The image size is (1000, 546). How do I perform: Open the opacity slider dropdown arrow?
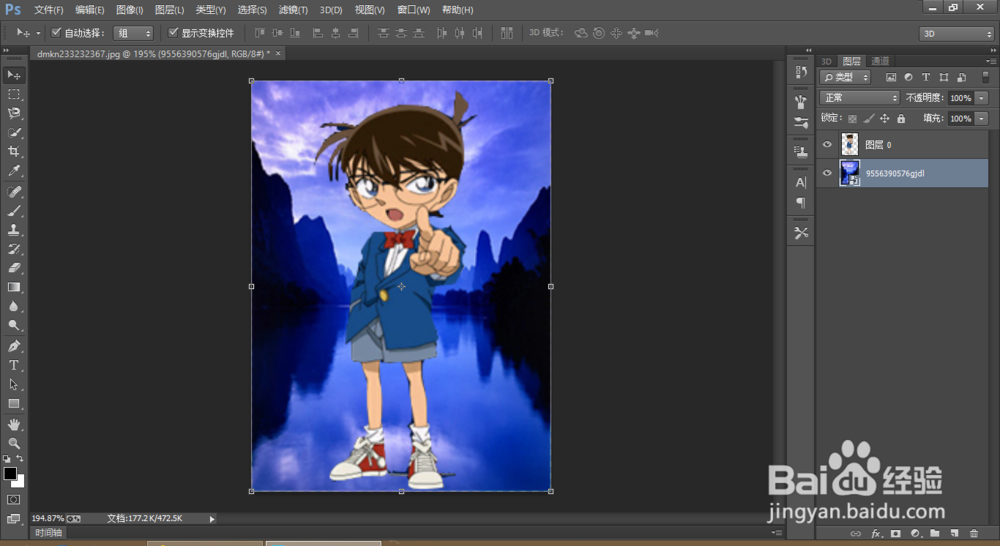[982, 98]
